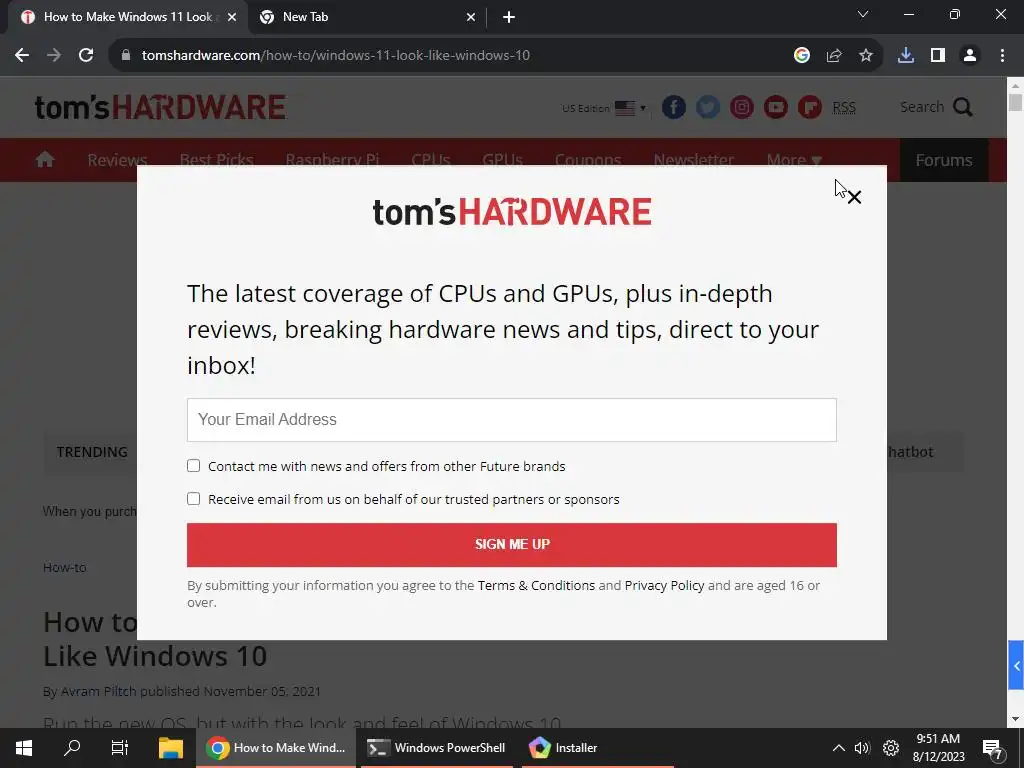
Task: Open Chrome downloads icon
Action: click(x=906, y=55)
